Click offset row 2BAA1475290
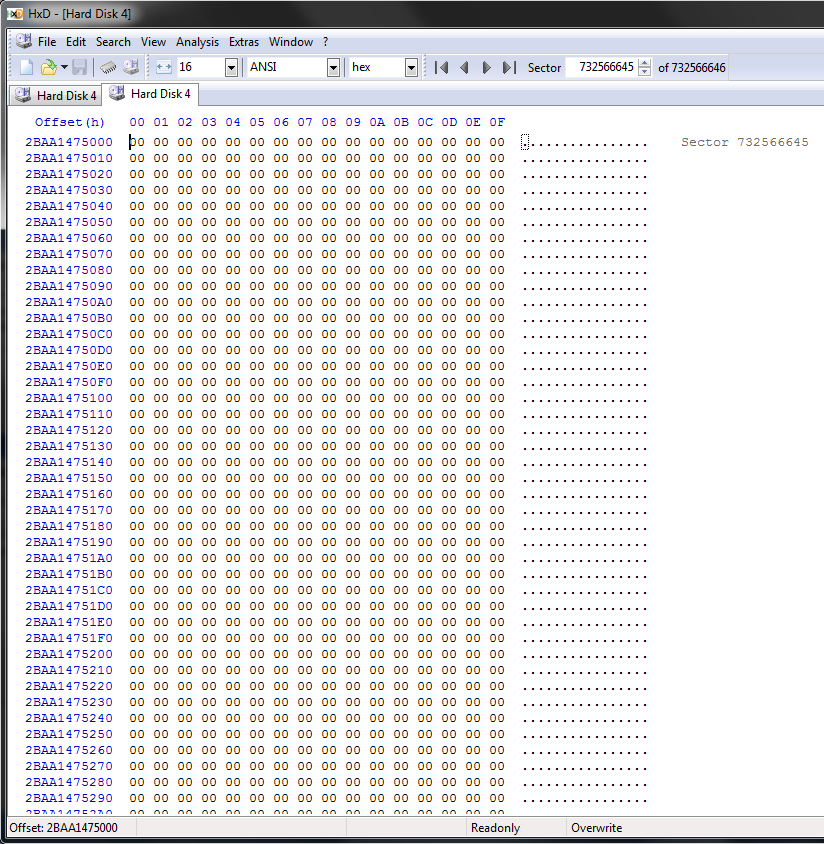The height and width of the screenshot is (844, 824). pyautogui.click(x=69, y=798)
